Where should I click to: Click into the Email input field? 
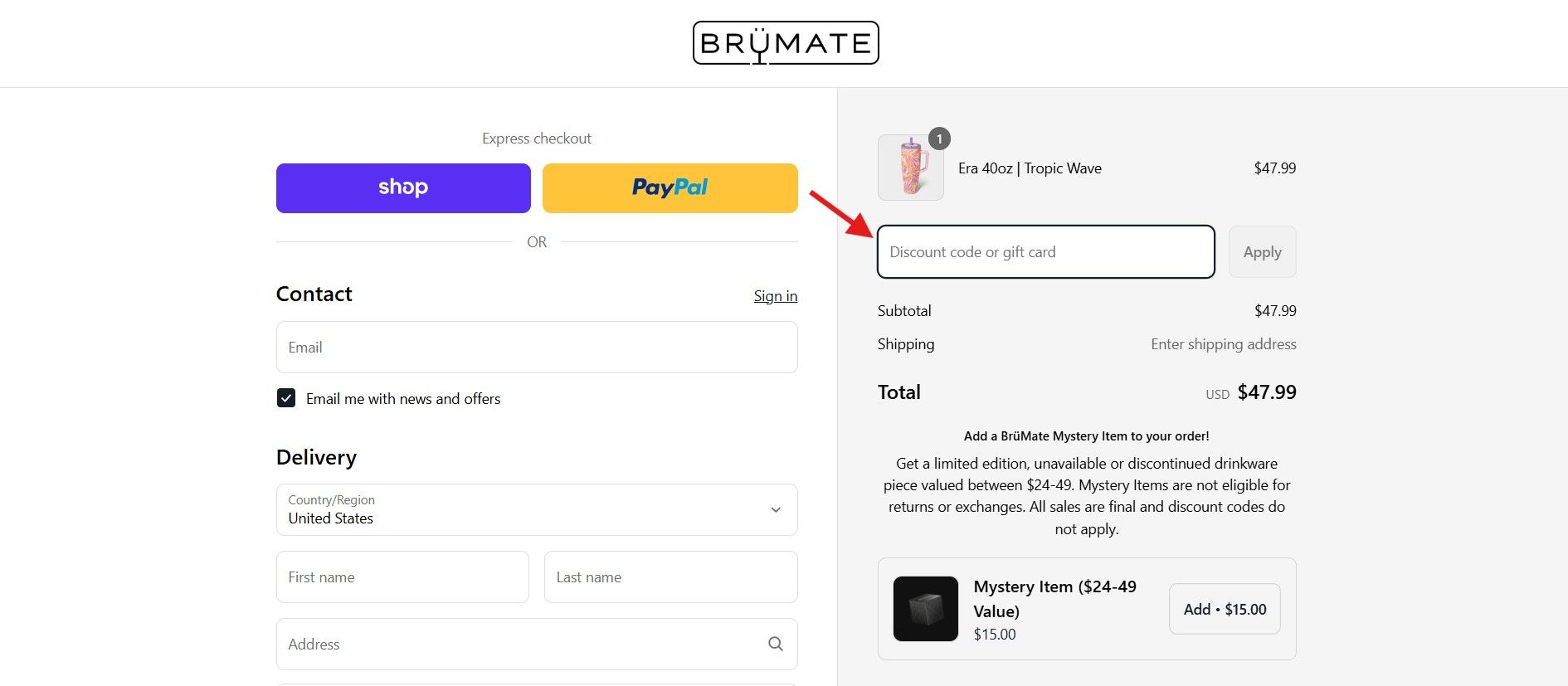536,348
